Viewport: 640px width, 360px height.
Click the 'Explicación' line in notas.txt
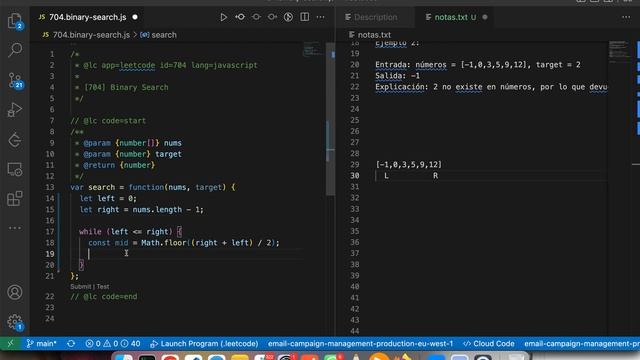point(491,87)
